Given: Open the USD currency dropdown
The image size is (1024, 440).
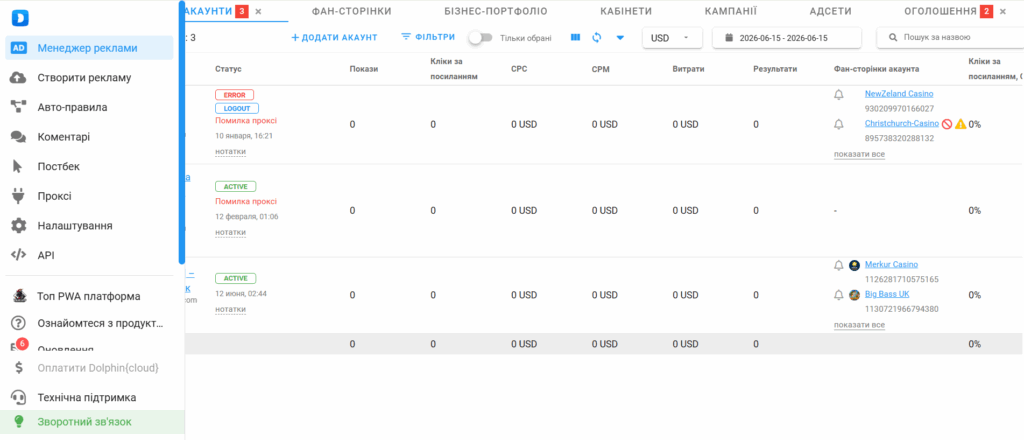Looking at the screenshot, I should point(673,38).
